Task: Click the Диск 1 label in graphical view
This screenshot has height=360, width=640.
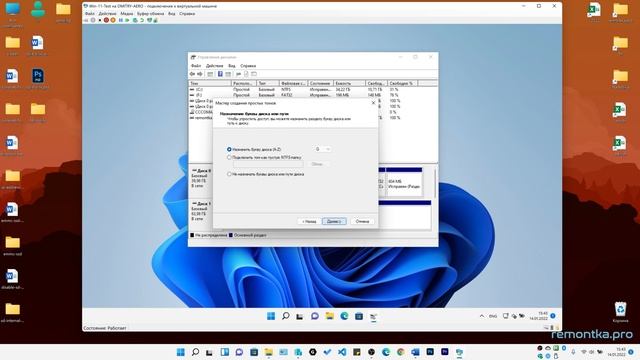Action: coord(201,203)
